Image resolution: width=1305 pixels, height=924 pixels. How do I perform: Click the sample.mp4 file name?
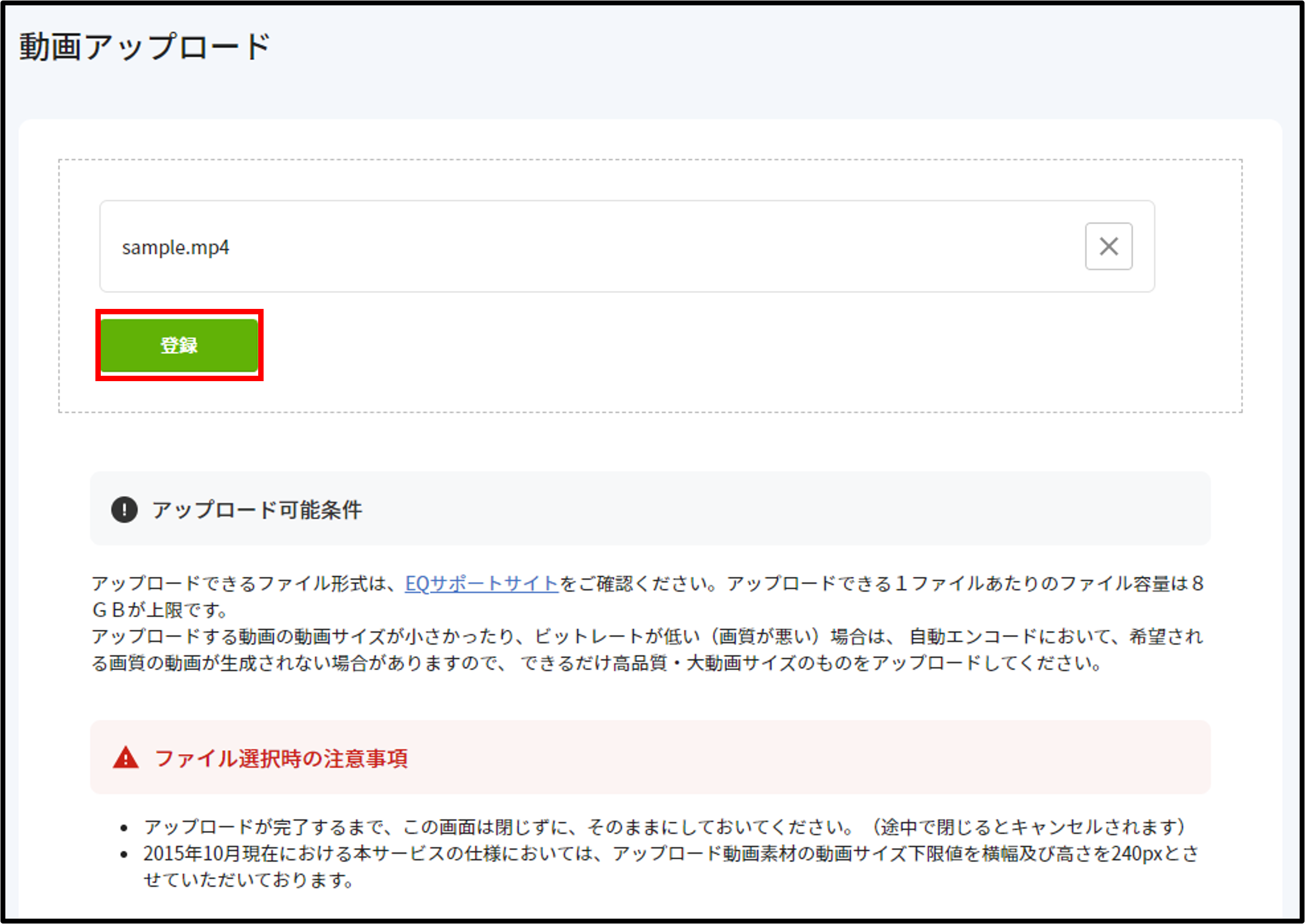(175, 247)
